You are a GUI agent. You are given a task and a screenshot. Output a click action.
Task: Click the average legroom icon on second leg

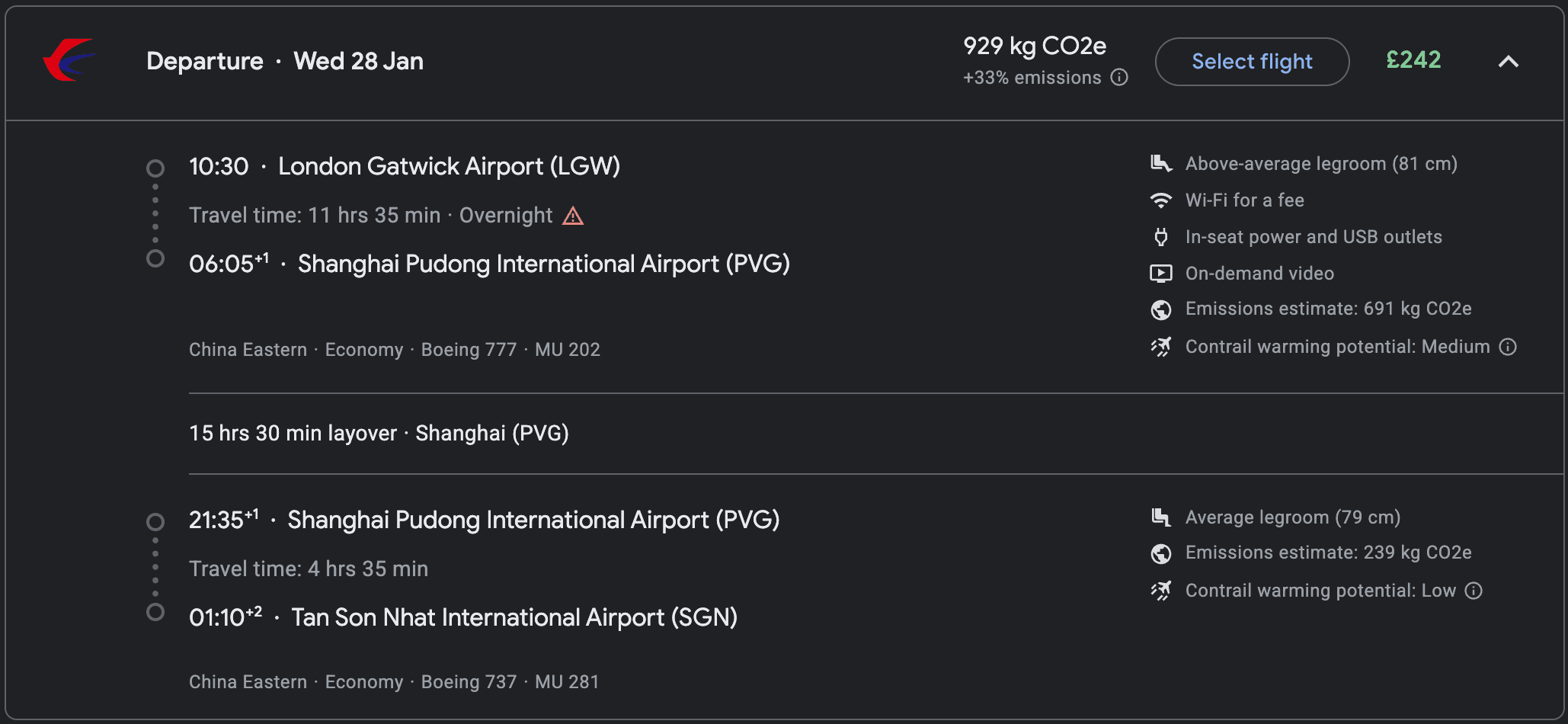click(x=1160, y=517)
